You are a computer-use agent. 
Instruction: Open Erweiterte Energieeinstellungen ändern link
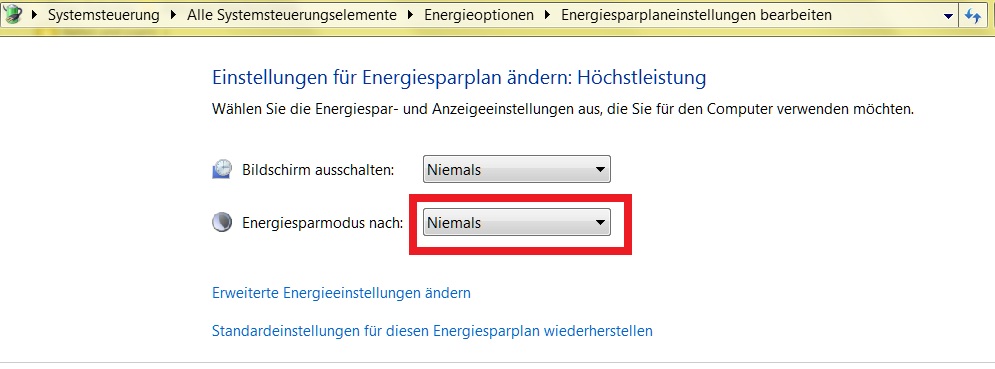pyautogui.click(x=341, y=293)
